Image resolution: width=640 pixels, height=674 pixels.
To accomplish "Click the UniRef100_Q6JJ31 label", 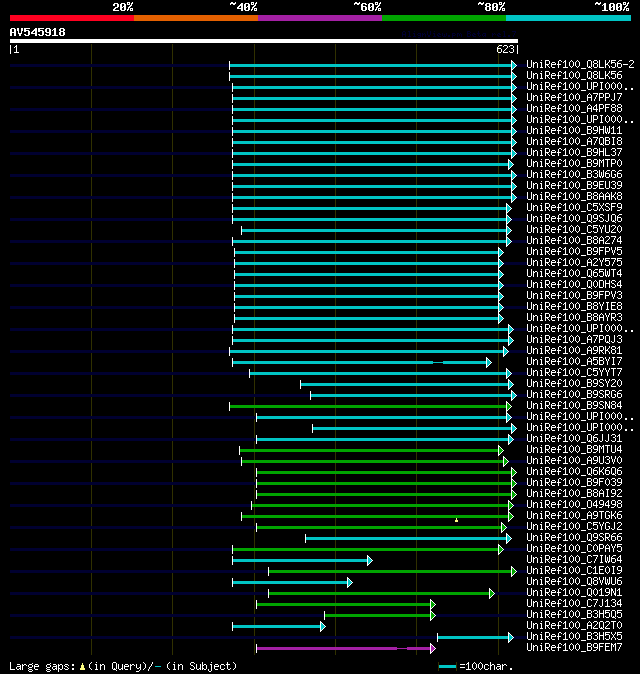I will coord(574,439).
